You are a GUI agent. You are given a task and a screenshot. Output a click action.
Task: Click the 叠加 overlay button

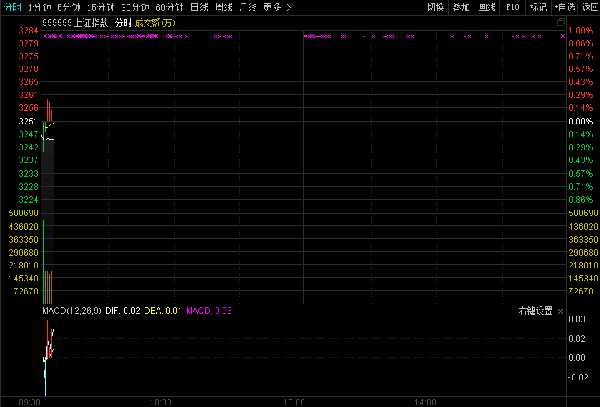click(x=461, y=7)
